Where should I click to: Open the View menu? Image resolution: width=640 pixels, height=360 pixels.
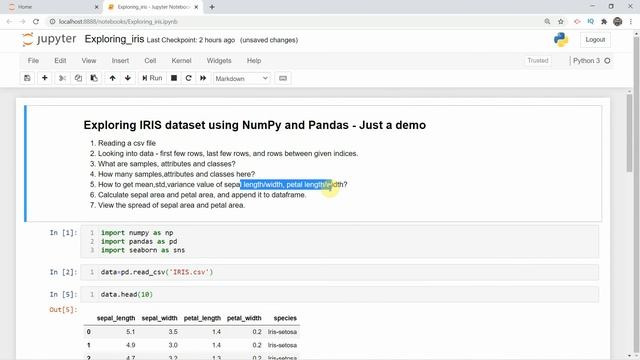pos(89,60)
